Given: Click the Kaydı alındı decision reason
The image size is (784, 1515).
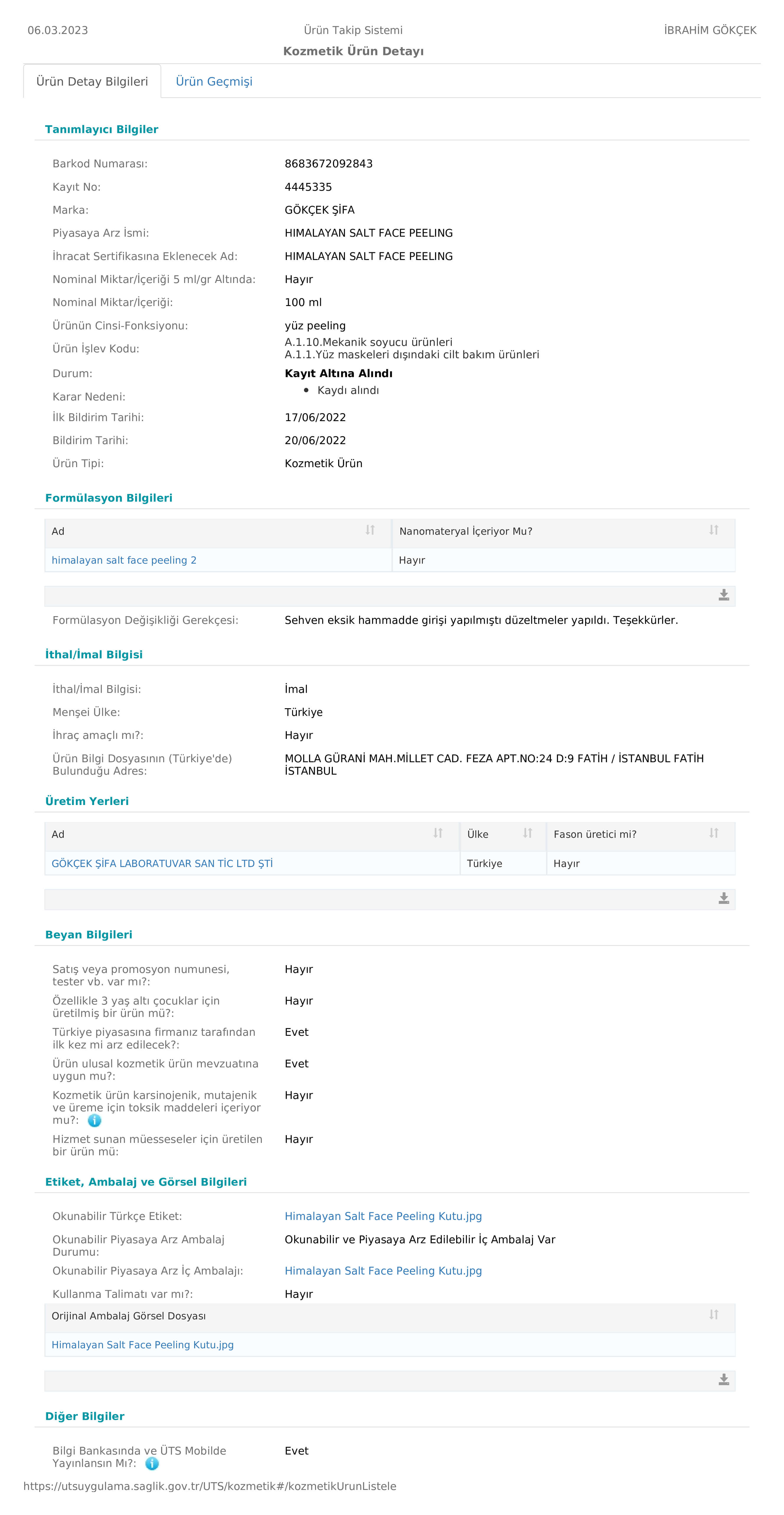Looking at the screenshot, I should coord(348,390).
